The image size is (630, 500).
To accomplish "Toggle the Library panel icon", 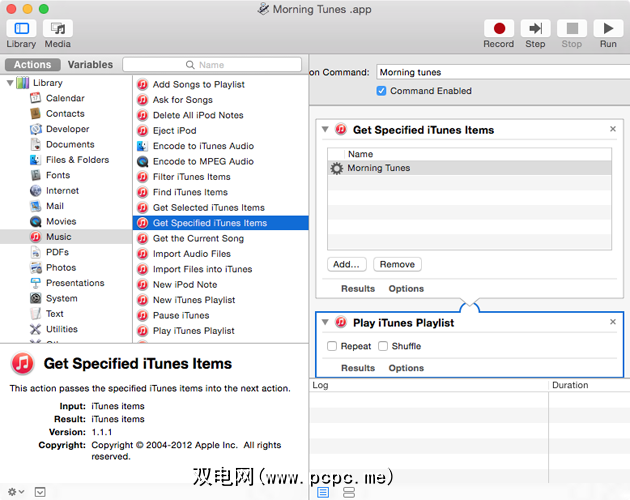I will click(x=21, y=29).
